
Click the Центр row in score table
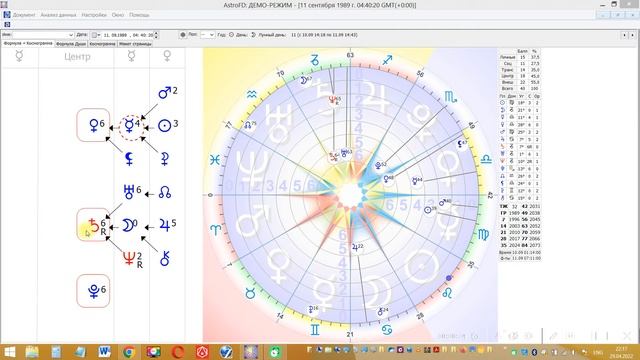click(x=520, y=76)
